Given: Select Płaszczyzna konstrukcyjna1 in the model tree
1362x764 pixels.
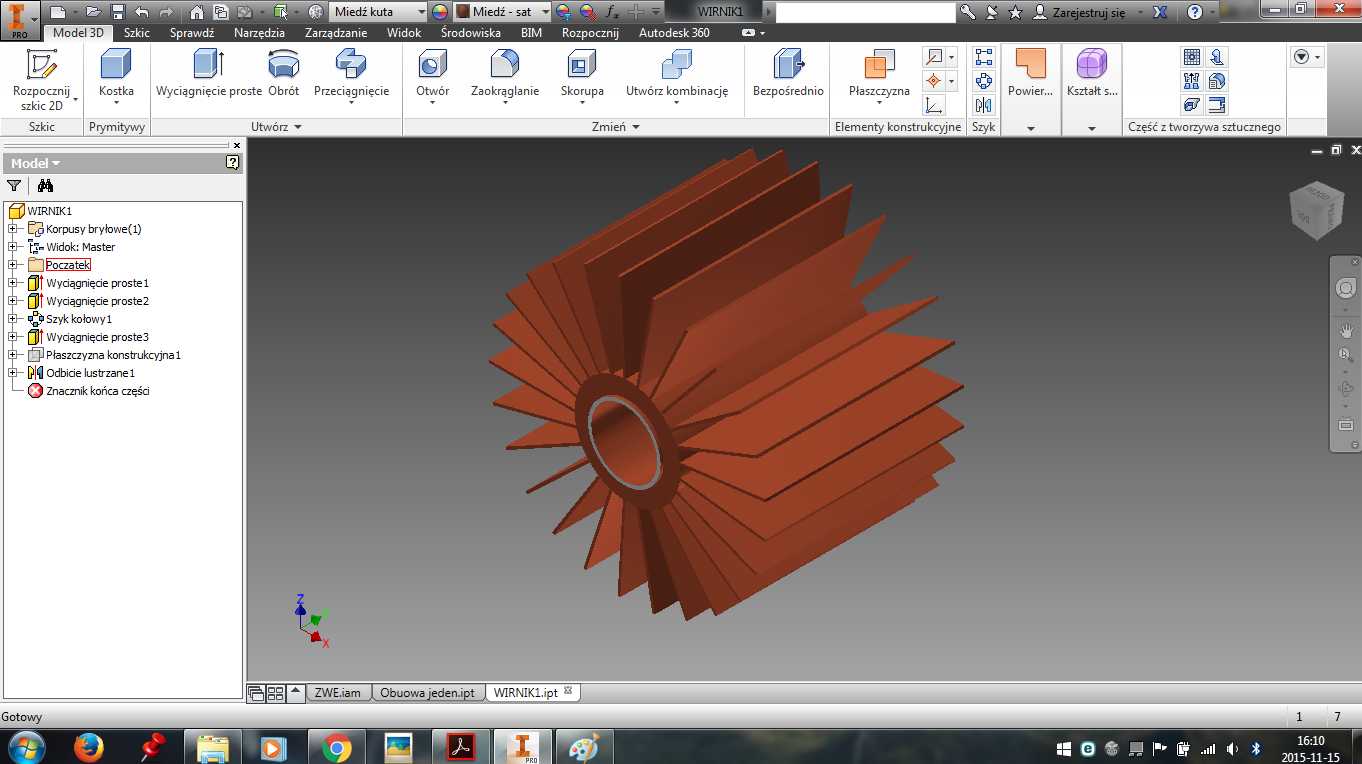Looking at the screenshot, I should click(113, 355).
